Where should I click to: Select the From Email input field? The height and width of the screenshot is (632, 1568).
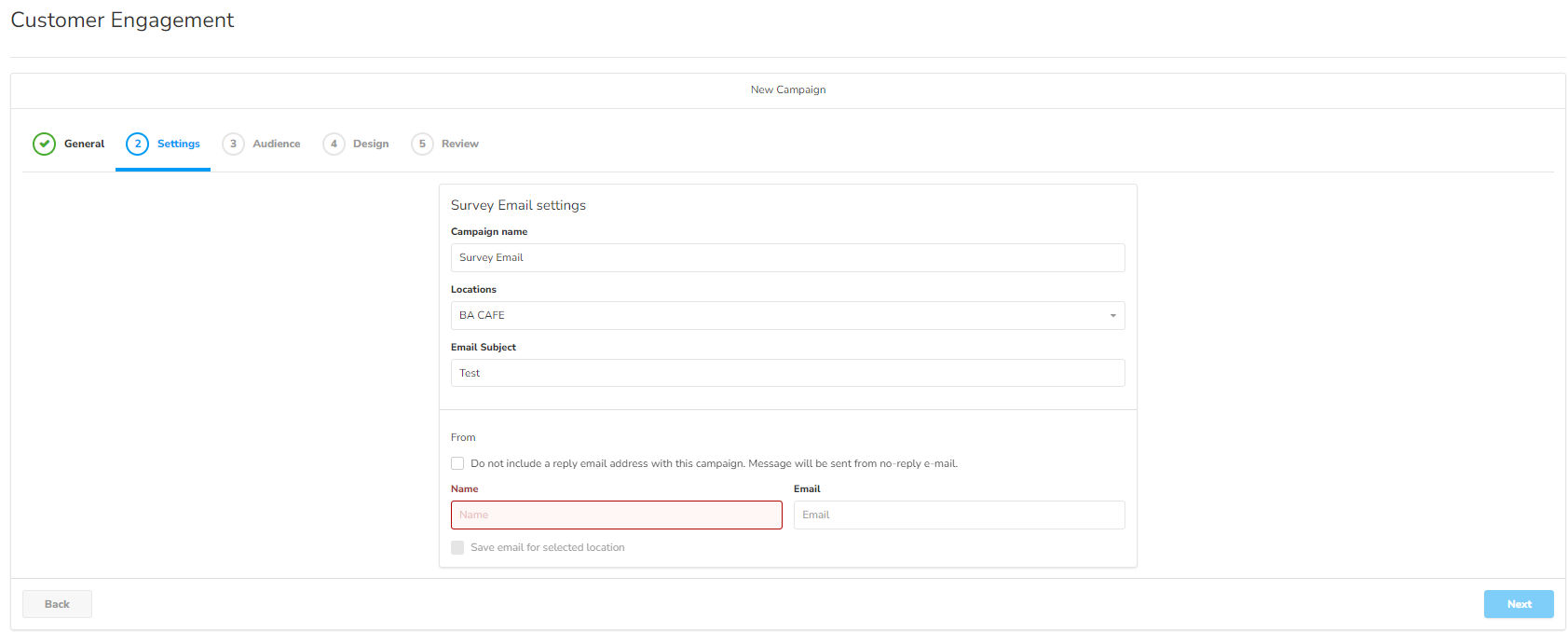tap(959, 515)
